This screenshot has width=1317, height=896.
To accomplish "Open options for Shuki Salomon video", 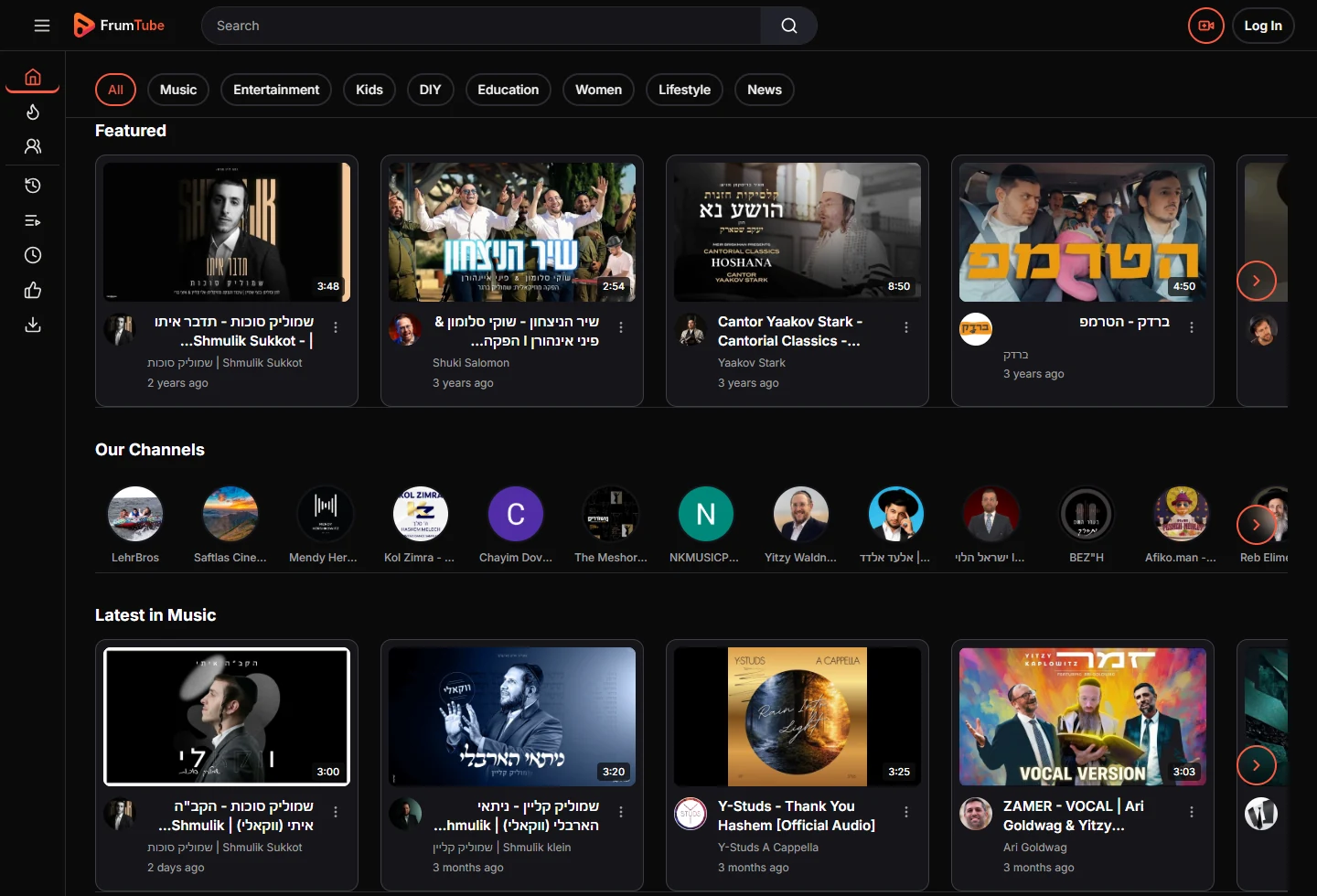I will (621, 327).
